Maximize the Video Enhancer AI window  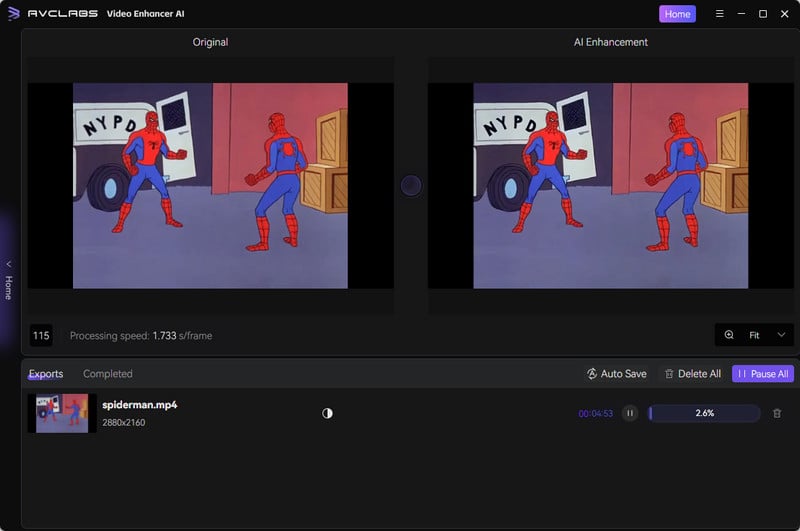pos(763,14)
